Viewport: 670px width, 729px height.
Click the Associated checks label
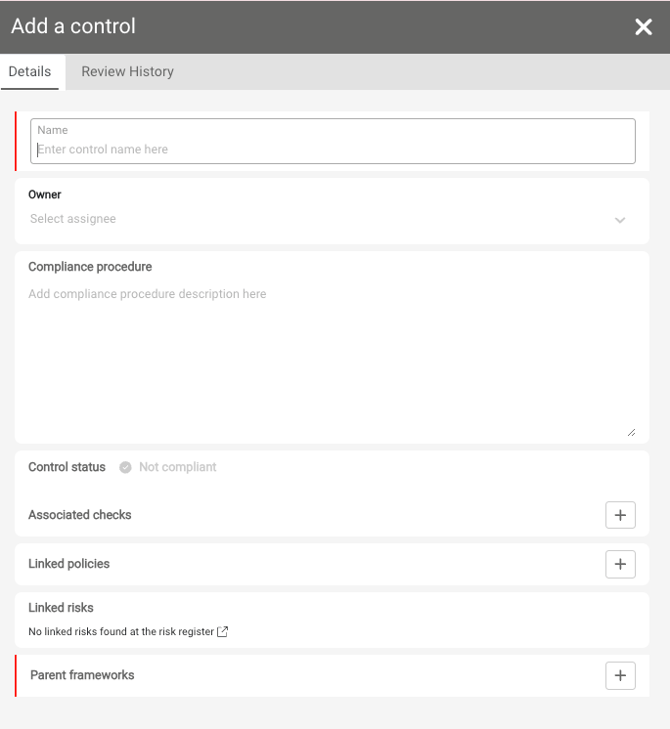tap(80, 515)
